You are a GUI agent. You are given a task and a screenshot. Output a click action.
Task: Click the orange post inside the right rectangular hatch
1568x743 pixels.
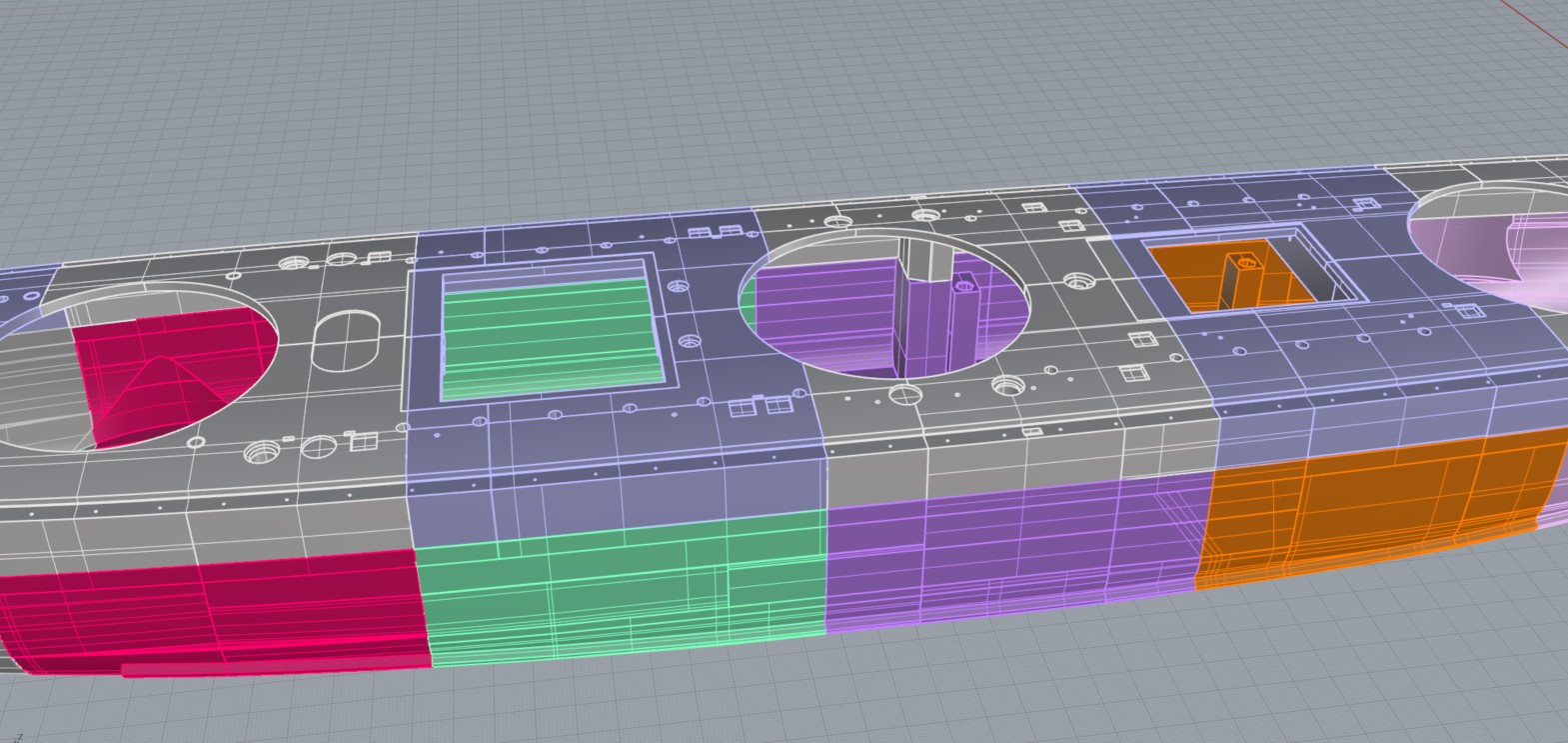[x=1239, y=278]
